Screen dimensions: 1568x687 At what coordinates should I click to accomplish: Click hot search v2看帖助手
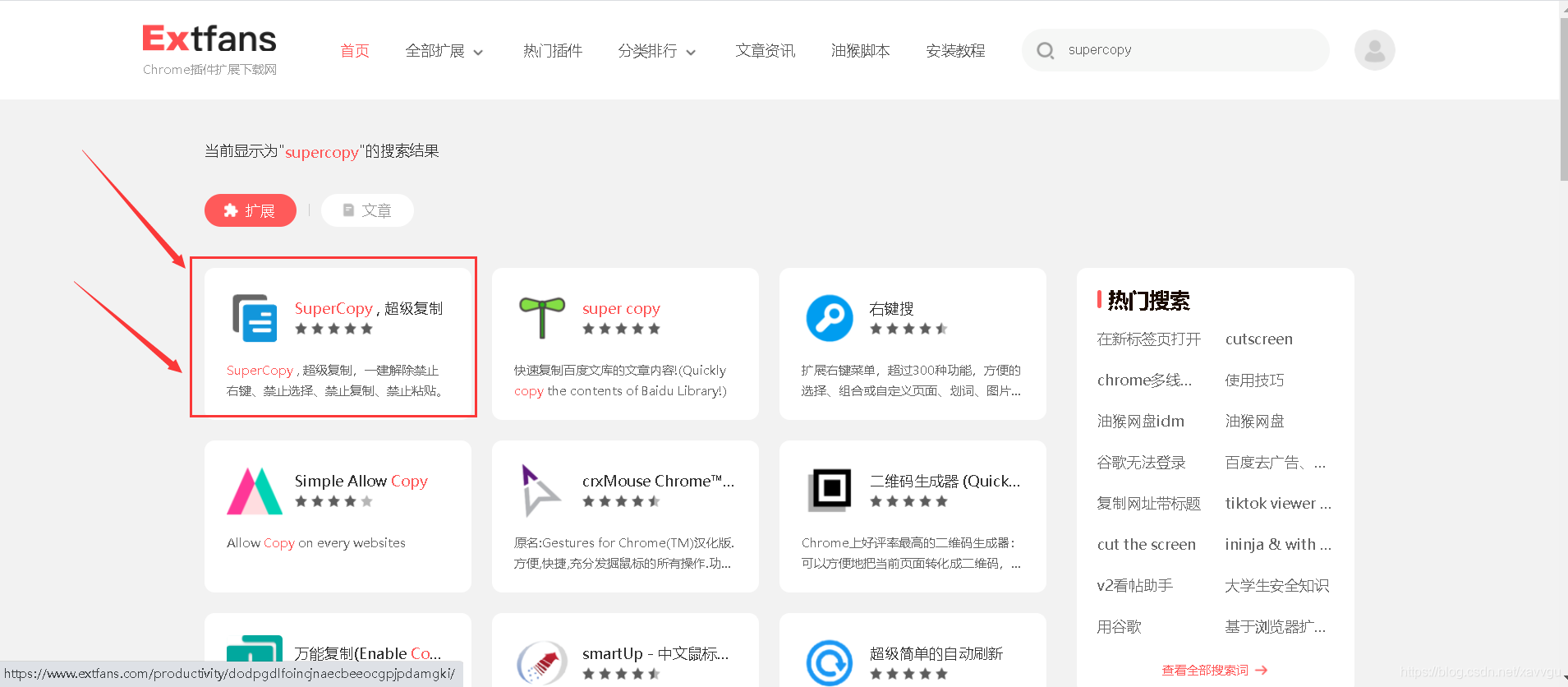click(1135, 586)
